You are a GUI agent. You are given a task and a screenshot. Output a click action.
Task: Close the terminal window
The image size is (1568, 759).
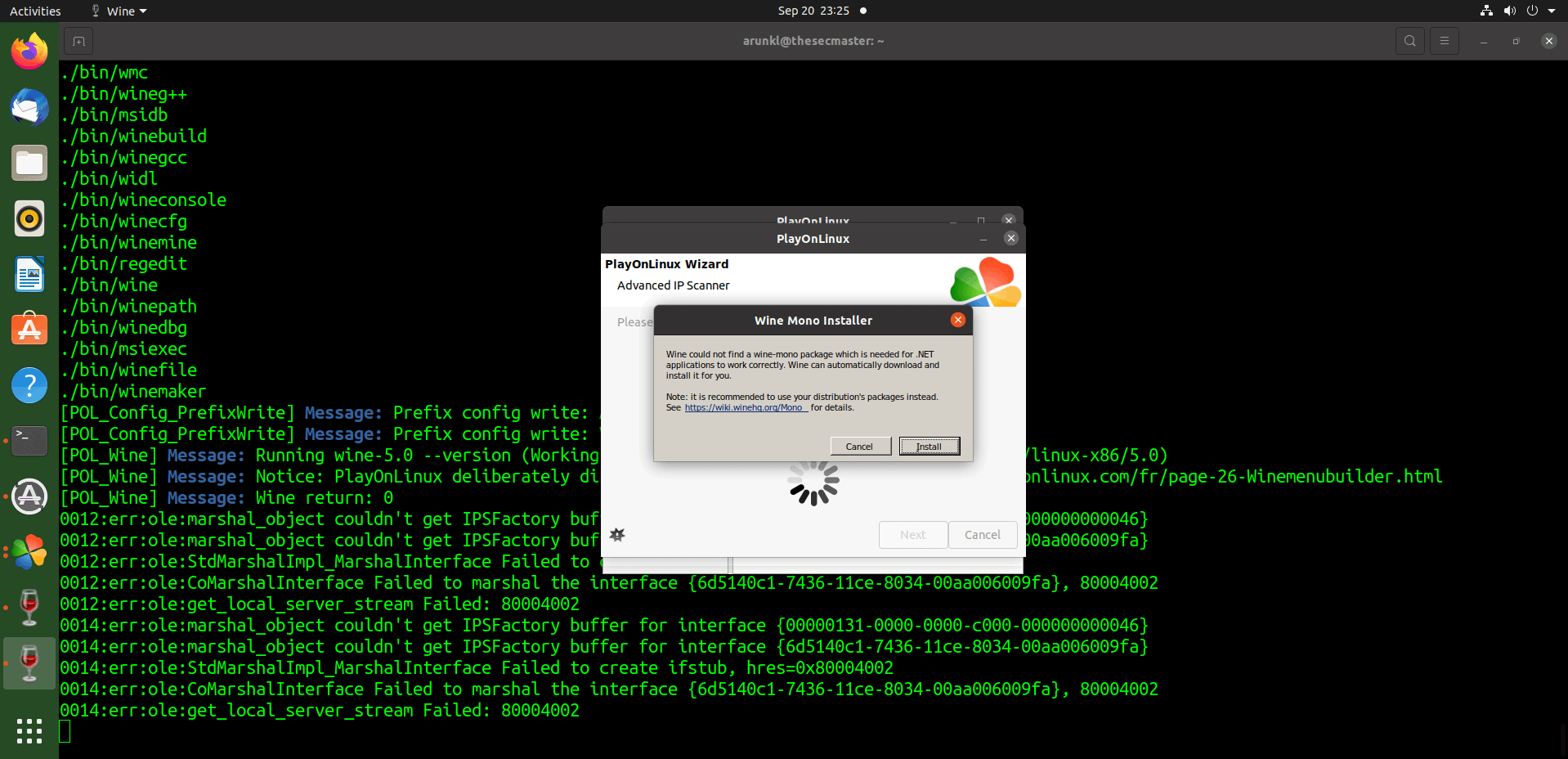1548,41
